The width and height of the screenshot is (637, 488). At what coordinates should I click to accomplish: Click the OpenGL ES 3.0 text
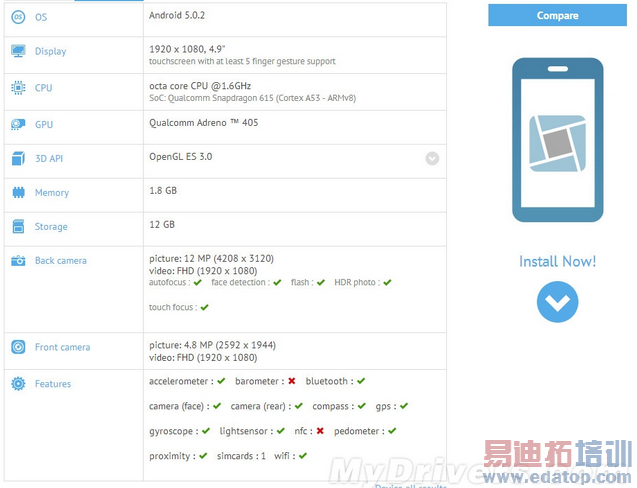point(180,156)
